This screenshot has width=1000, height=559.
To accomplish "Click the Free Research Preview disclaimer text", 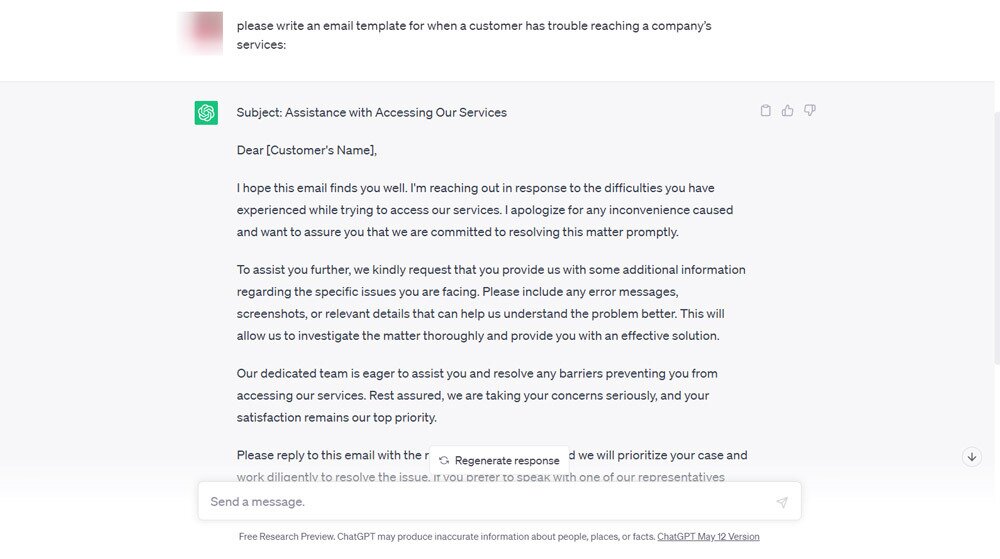I will (446, 537).
